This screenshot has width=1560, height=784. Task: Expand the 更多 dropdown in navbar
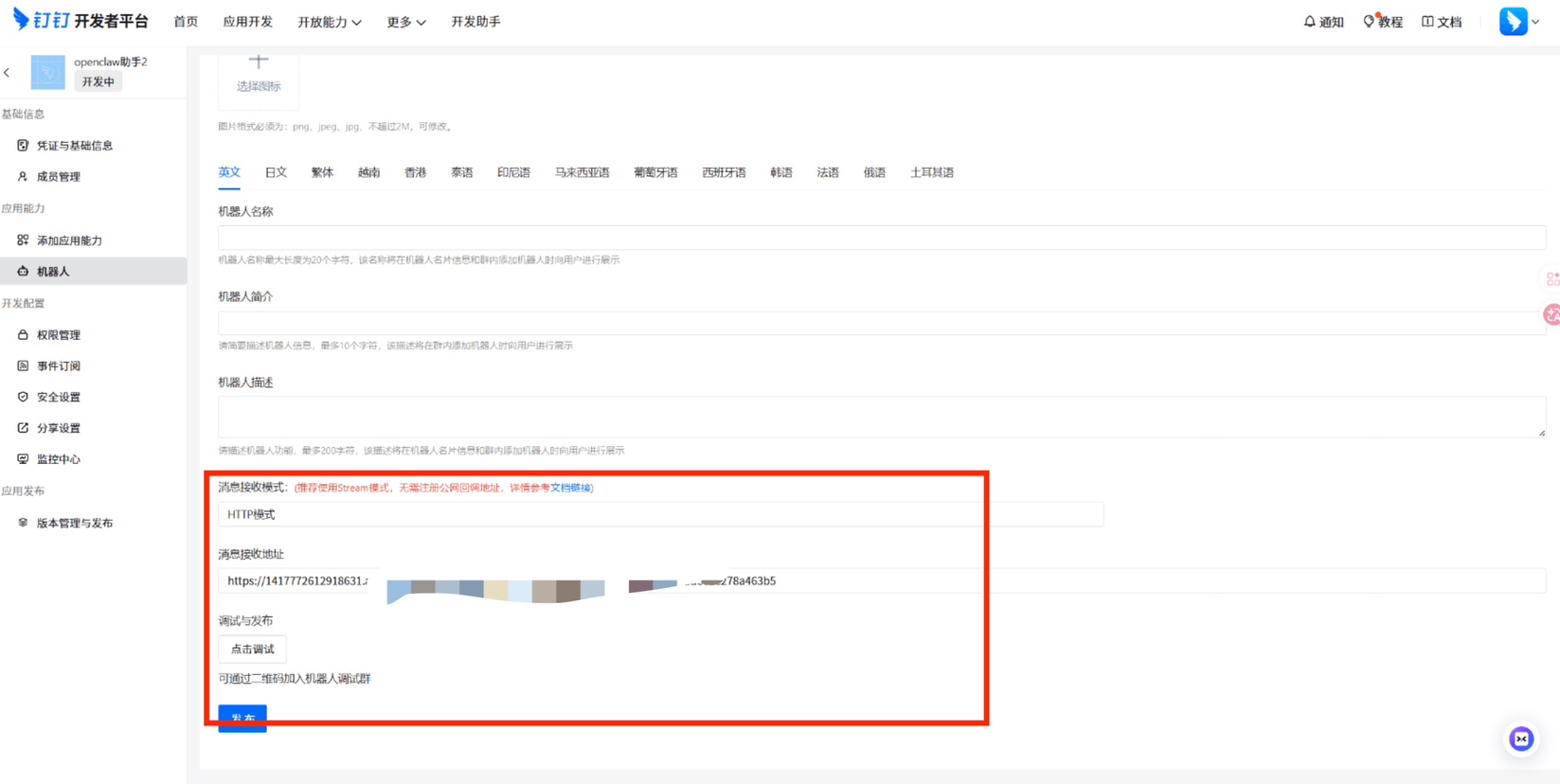[x=405, y=22]
